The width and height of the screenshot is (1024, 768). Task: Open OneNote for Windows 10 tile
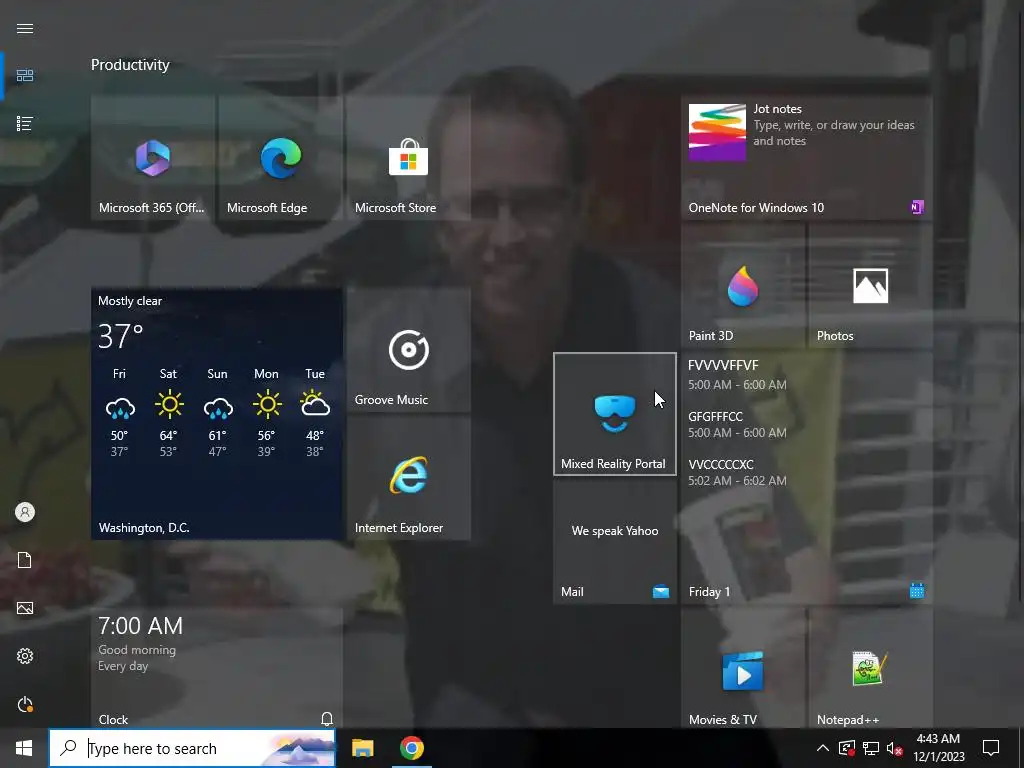point(807,157)
